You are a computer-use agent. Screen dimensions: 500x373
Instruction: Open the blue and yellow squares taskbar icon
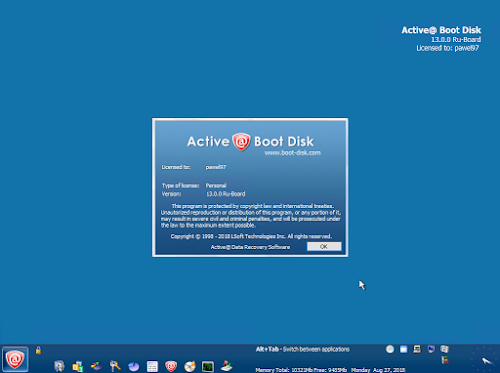coord(78,366)
